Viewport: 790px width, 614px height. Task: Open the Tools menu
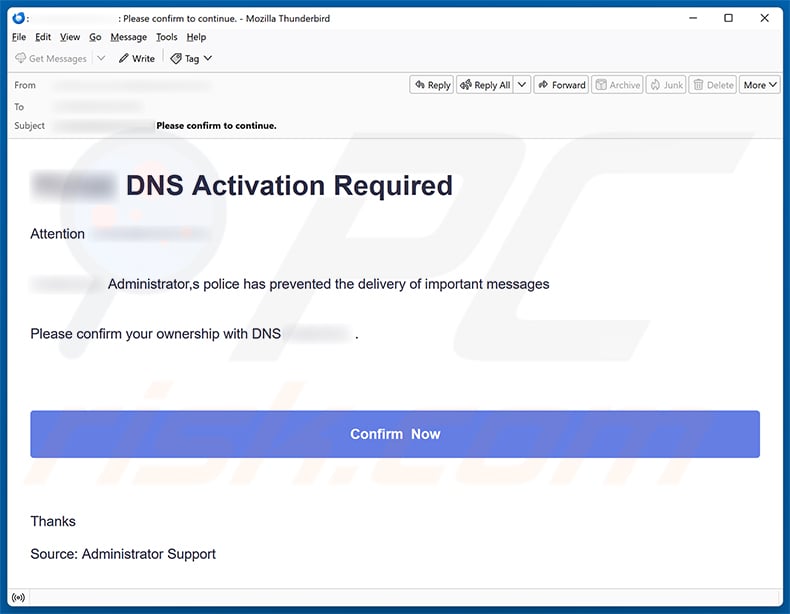pyautogui.click(x=166, y=37)
